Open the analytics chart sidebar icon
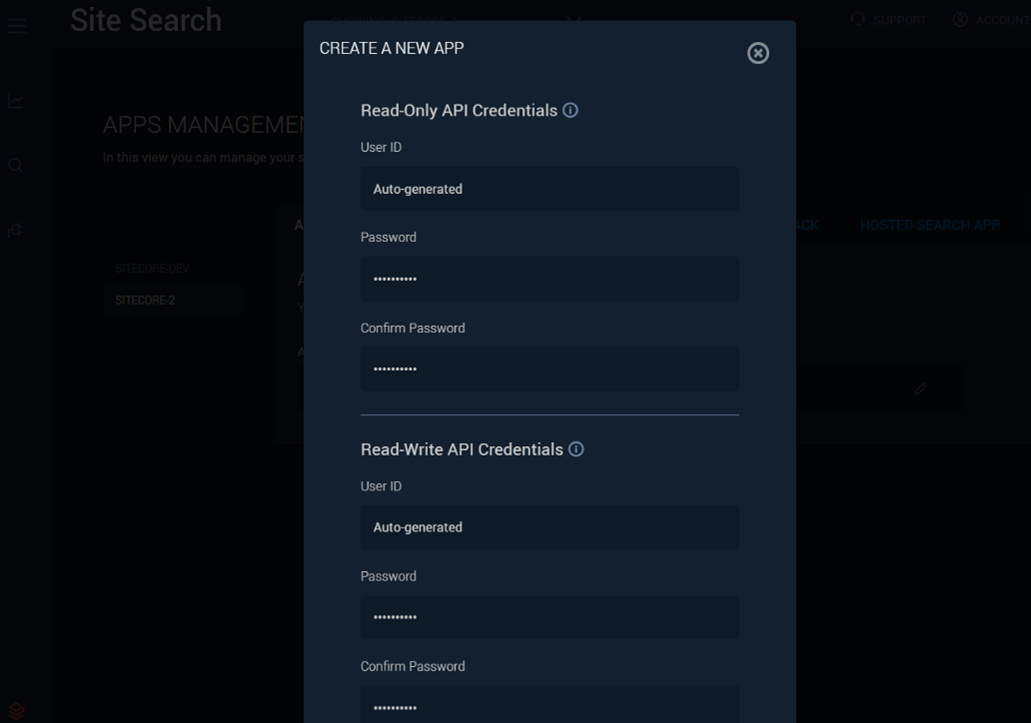This screenshot has height=723, width=1031. 16,101
